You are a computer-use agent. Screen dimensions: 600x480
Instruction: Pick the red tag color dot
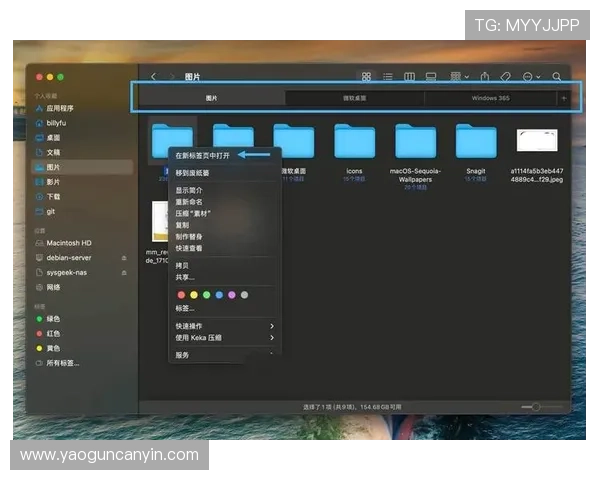pos(181,295)
